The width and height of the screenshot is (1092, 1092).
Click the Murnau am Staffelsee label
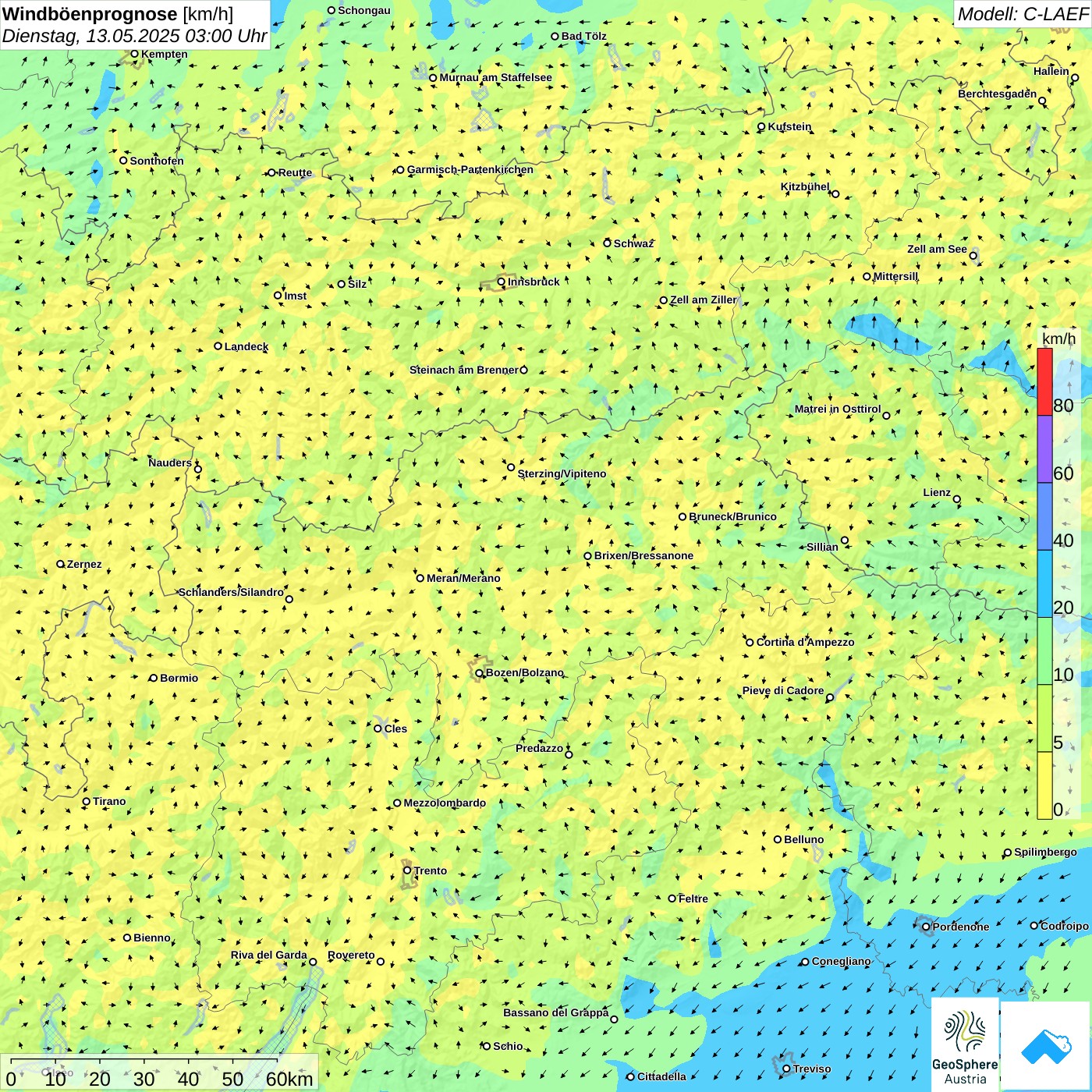(x=495, y=77)
